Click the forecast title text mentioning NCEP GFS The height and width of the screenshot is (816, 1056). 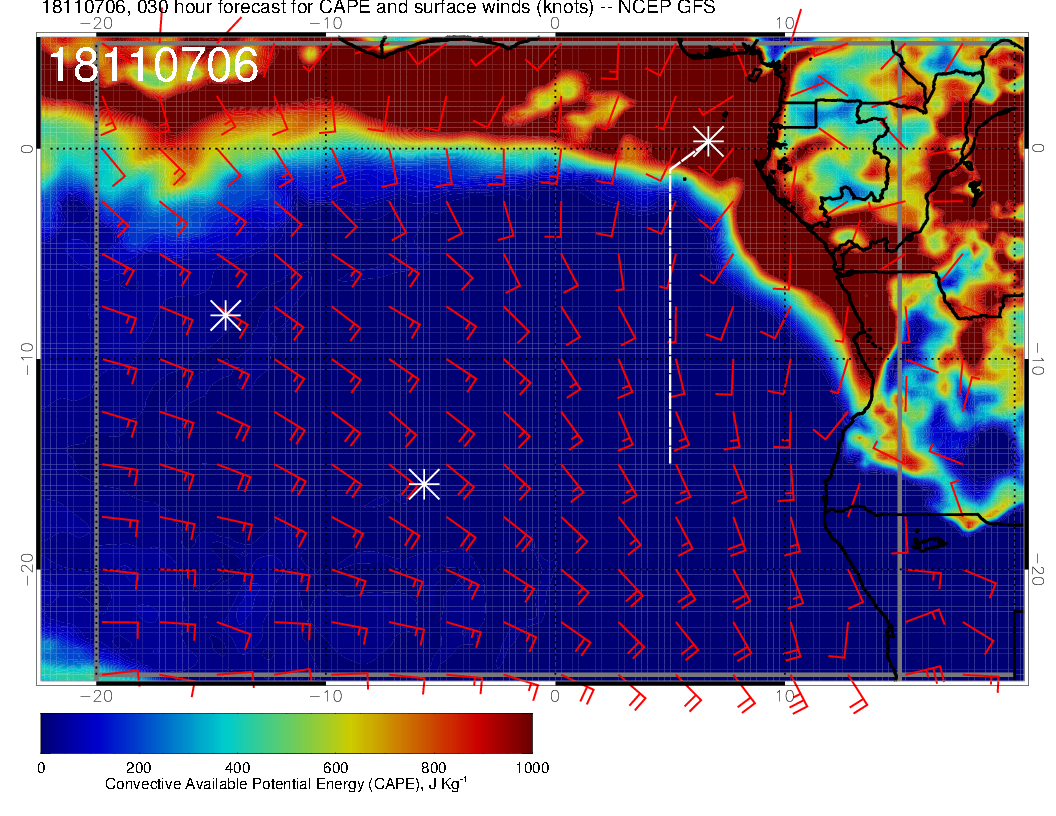pyautogui.click(x=378, y=7)
